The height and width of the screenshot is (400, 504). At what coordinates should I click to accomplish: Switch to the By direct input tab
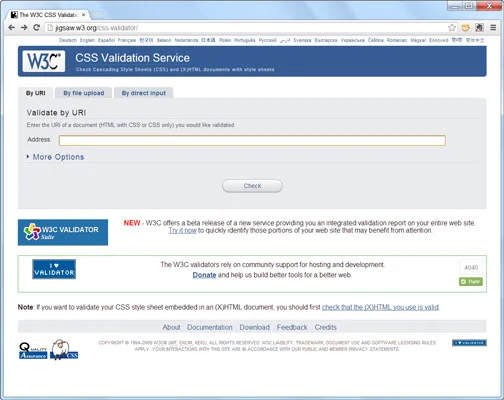click(144, 93)
